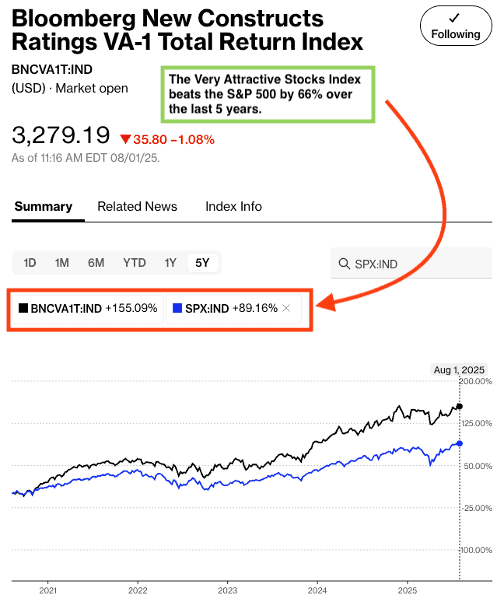Screen dimensions: 504x602
Task: Click the SPX:IND comparison search field
Action: (x=411, y=263)
